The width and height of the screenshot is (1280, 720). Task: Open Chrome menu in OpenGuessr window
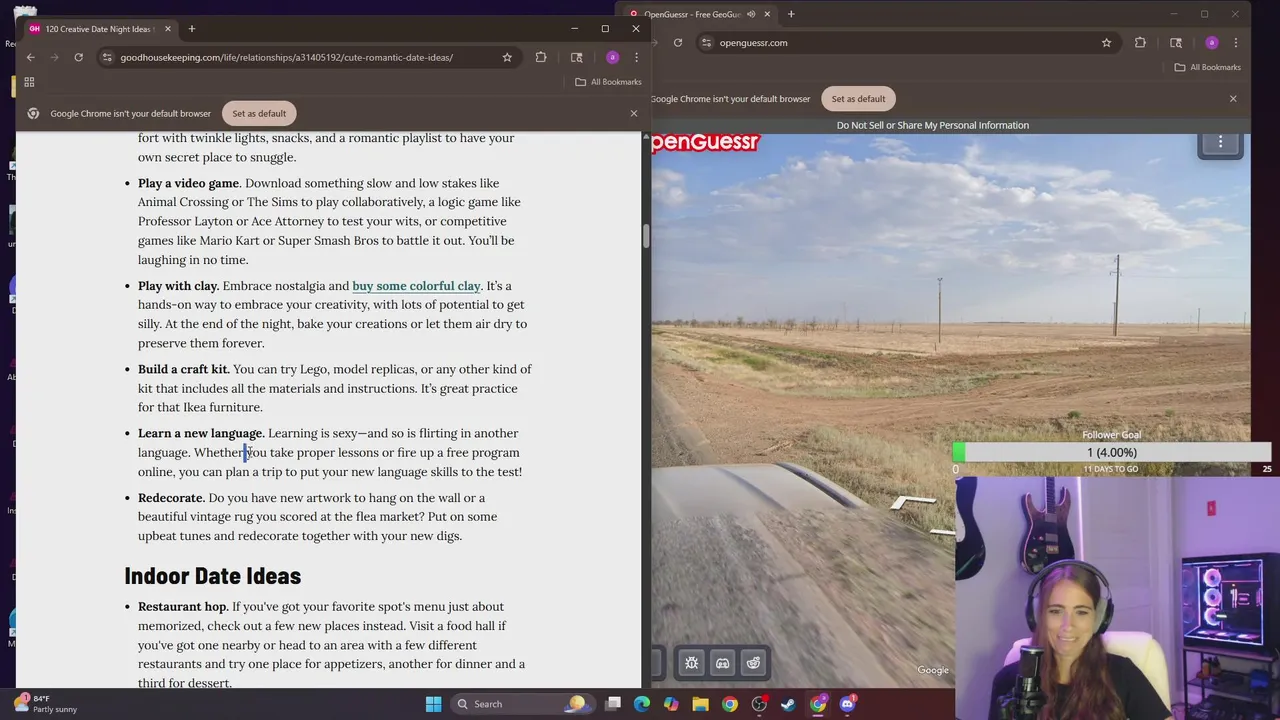tap(1236, 42)
